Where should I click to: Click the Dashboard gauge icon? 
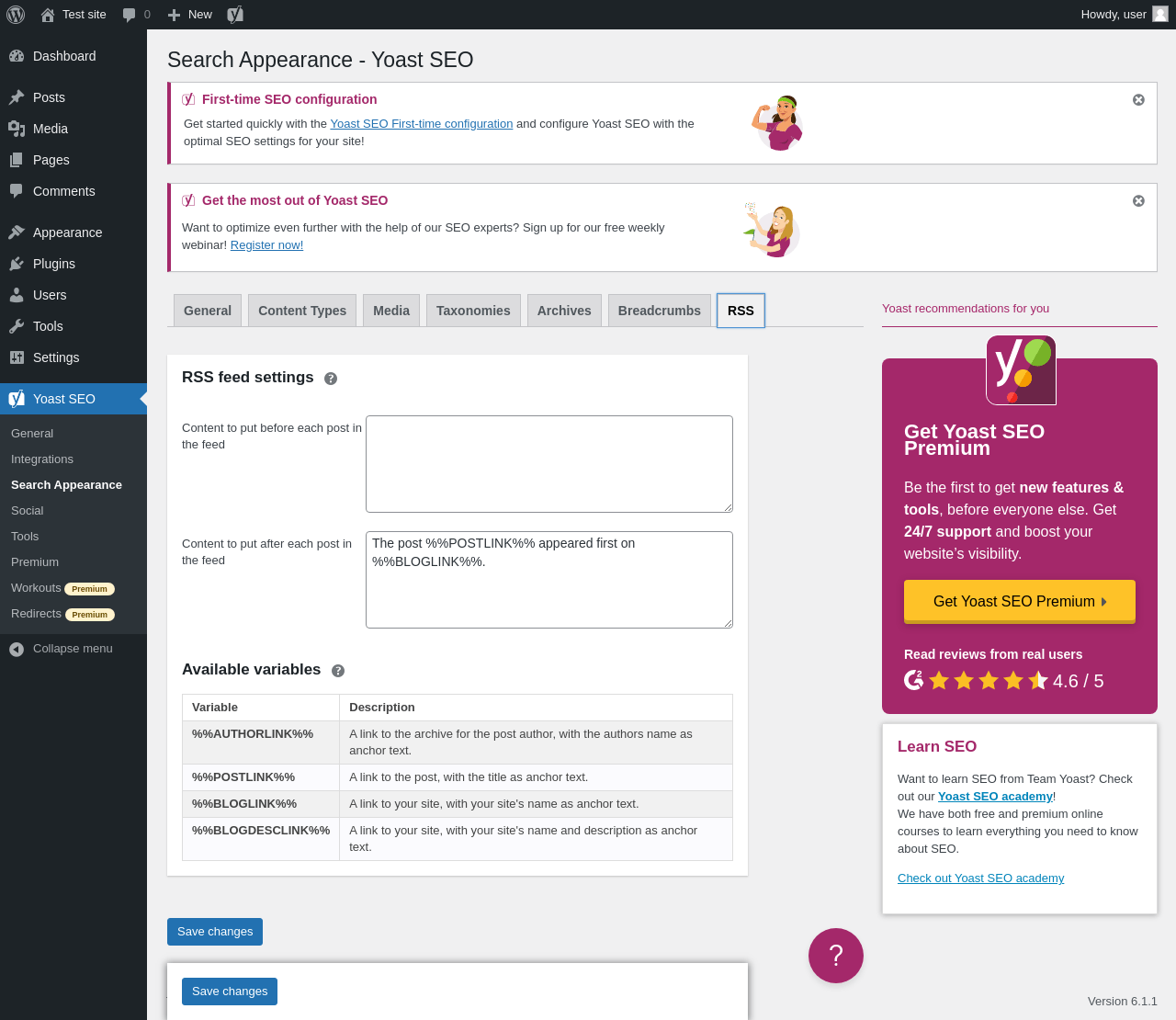coord(17,56)
